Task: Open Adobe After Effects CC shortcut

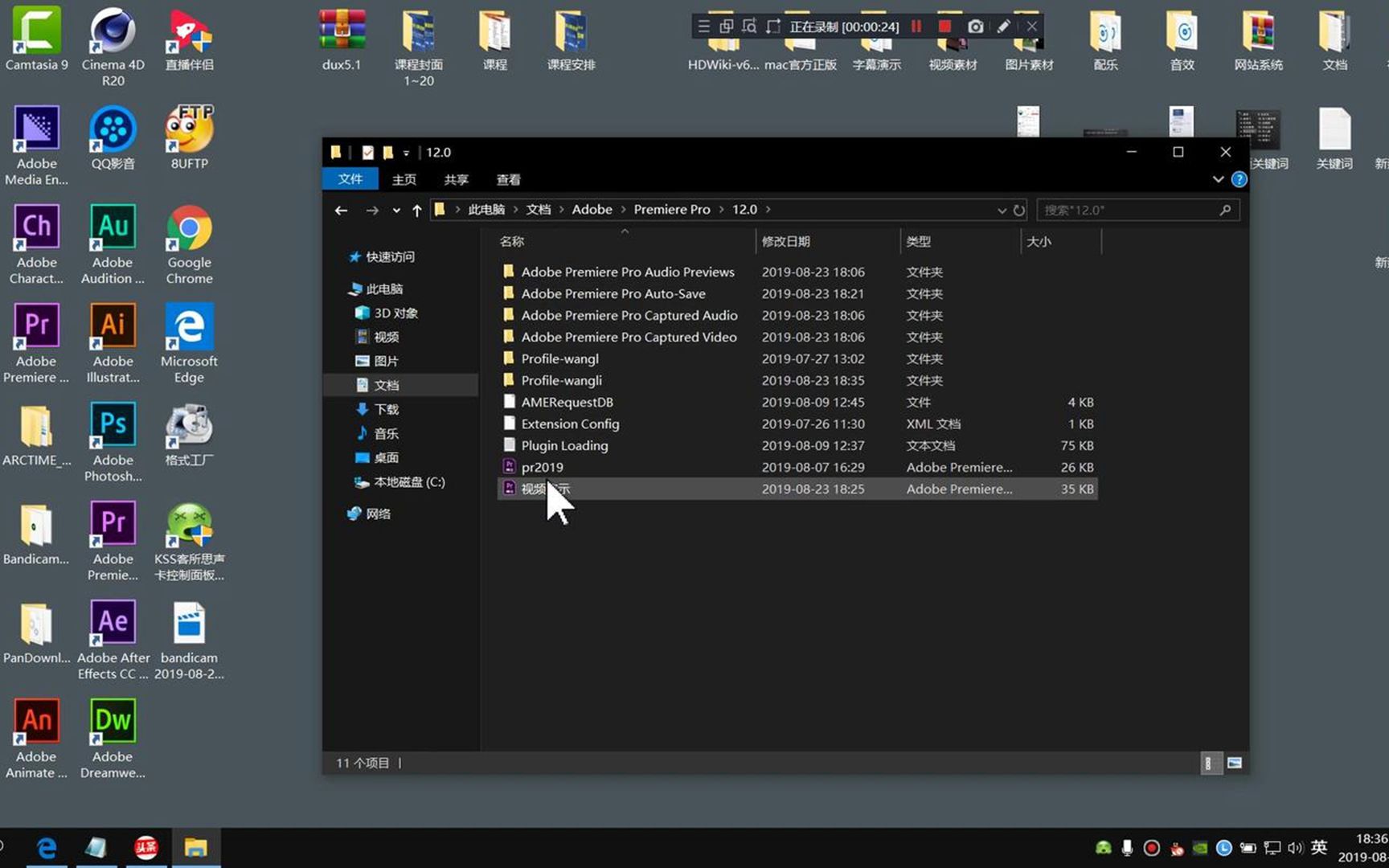Action: [113, 640]
